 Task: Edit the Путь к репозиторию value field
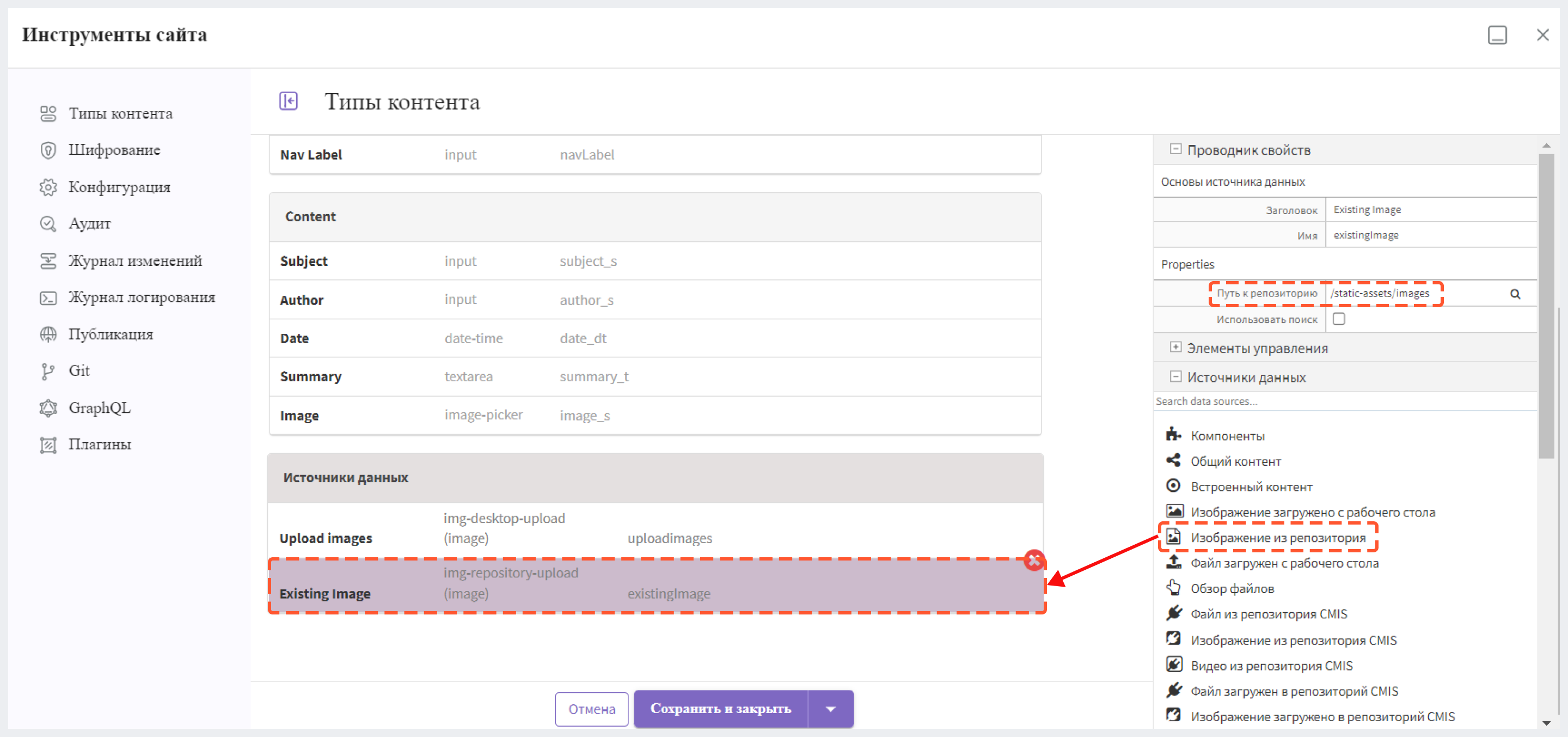click(1415, 294)
